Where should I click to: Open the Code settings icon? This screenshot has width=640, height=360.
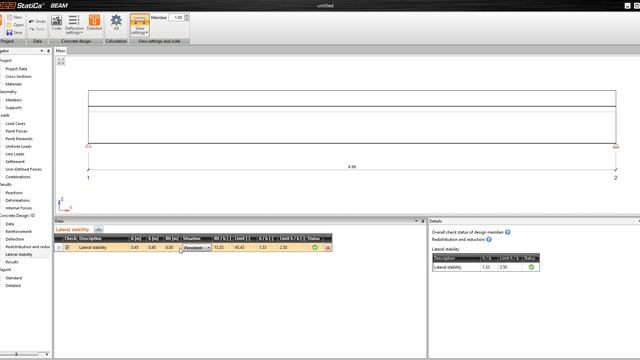57,23
